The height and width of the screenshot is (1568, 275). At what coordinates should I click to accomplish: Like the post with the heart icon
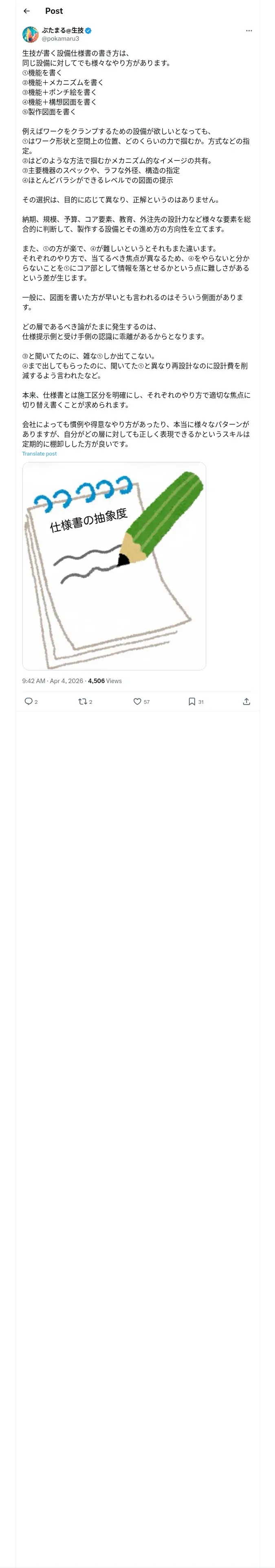(x=137, y=701)
